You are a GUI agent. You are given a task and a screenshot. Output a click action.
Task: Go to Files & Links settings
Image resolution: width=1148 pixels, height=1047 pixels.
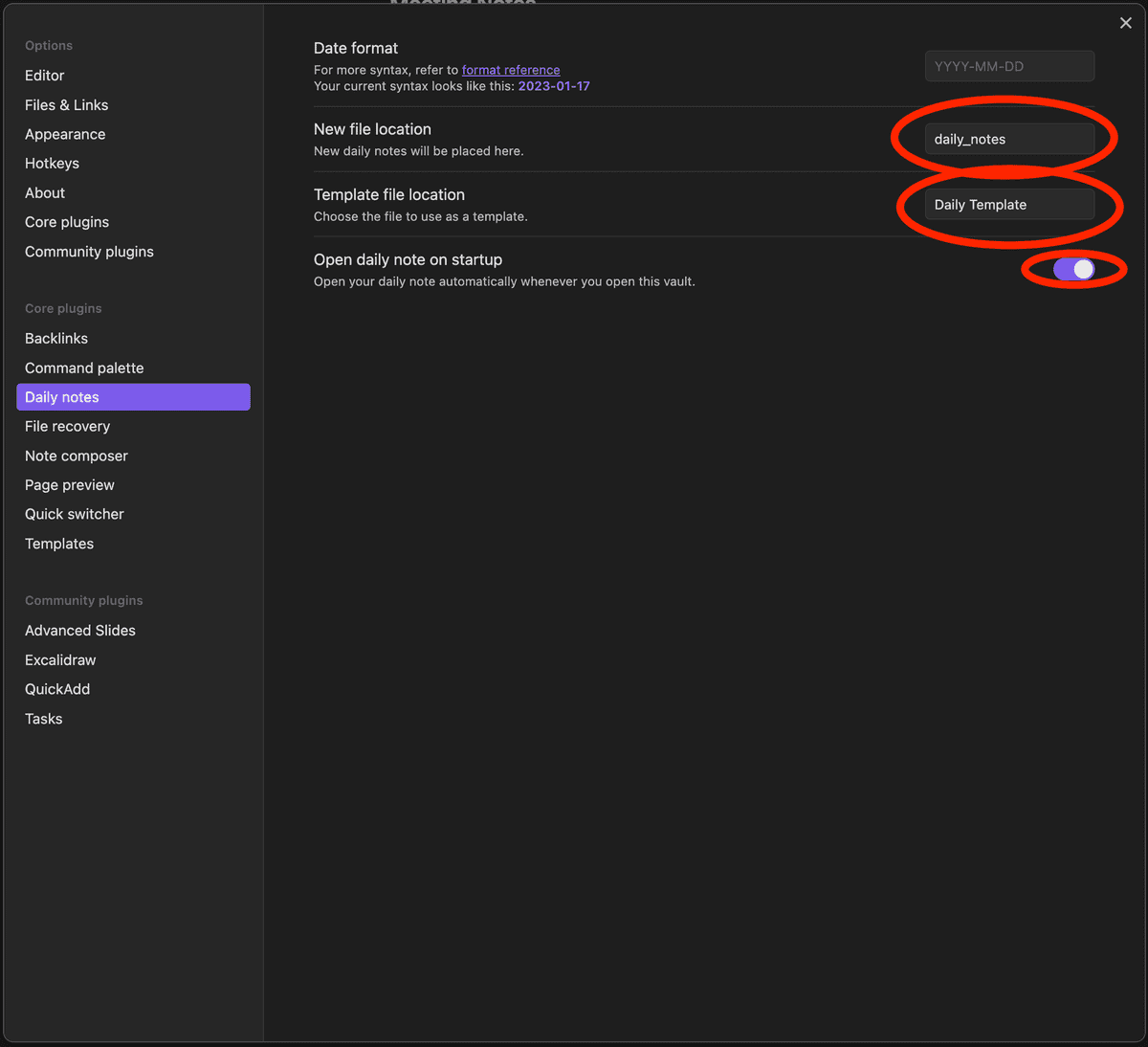click(67, 105)
